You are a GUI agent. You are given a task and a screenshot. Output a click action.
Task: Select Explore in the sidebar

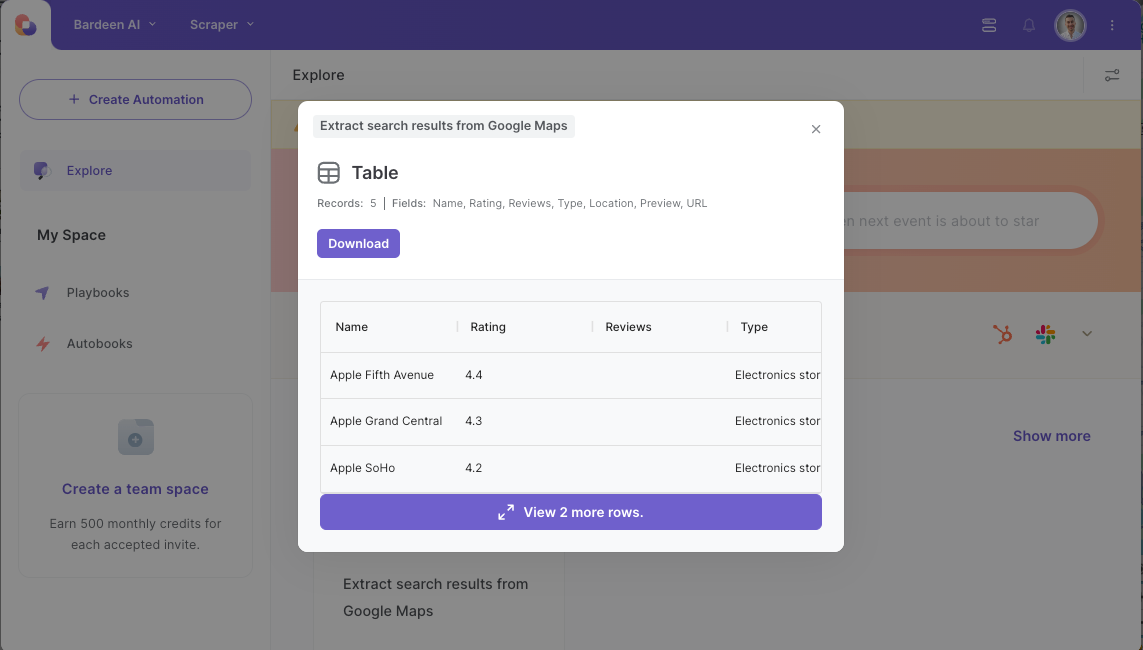coord(136,170)
